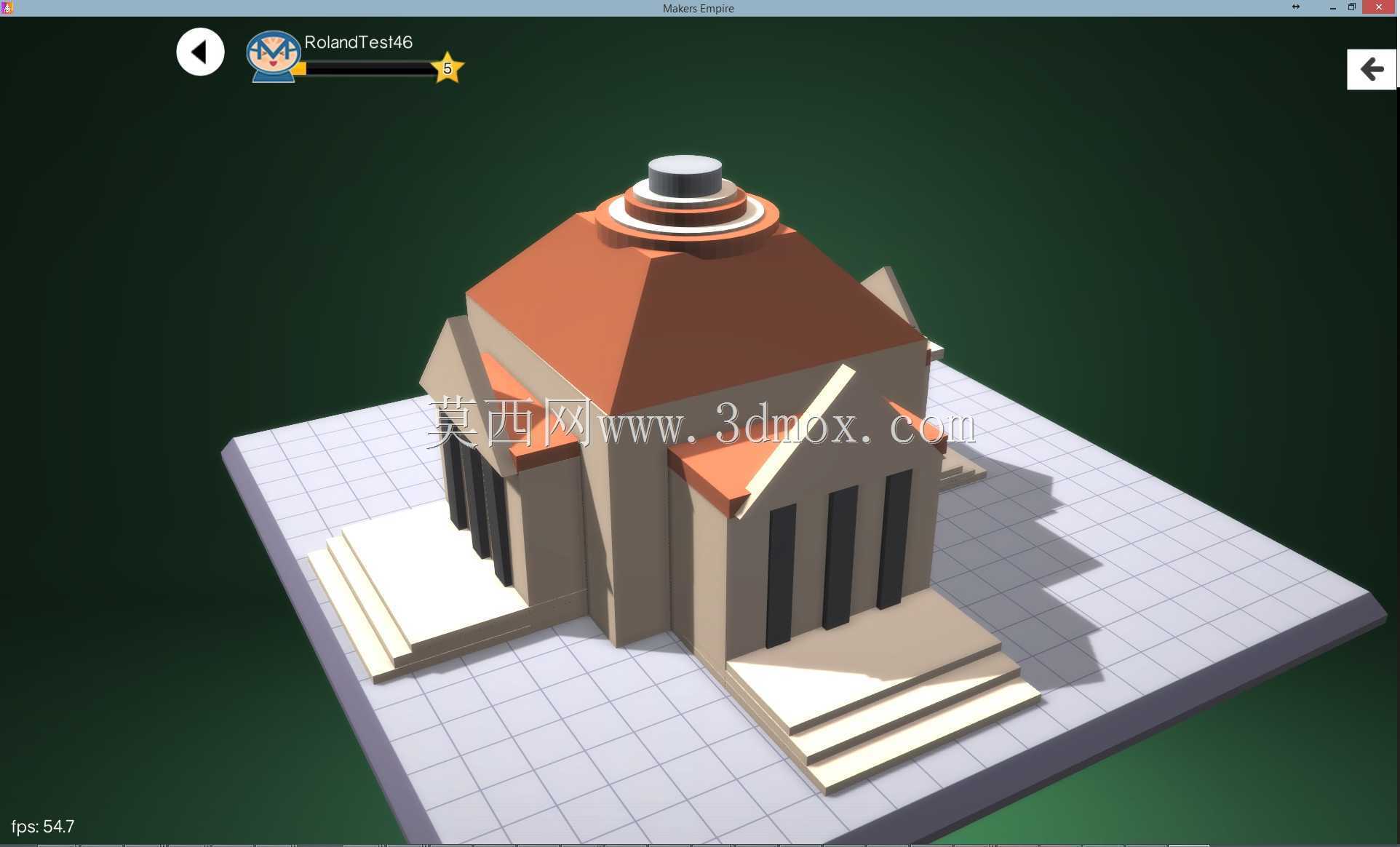This screenshot has height=847, width=1400.
Task: Click the fps: 54.7 counter
Action: [43, 827]
